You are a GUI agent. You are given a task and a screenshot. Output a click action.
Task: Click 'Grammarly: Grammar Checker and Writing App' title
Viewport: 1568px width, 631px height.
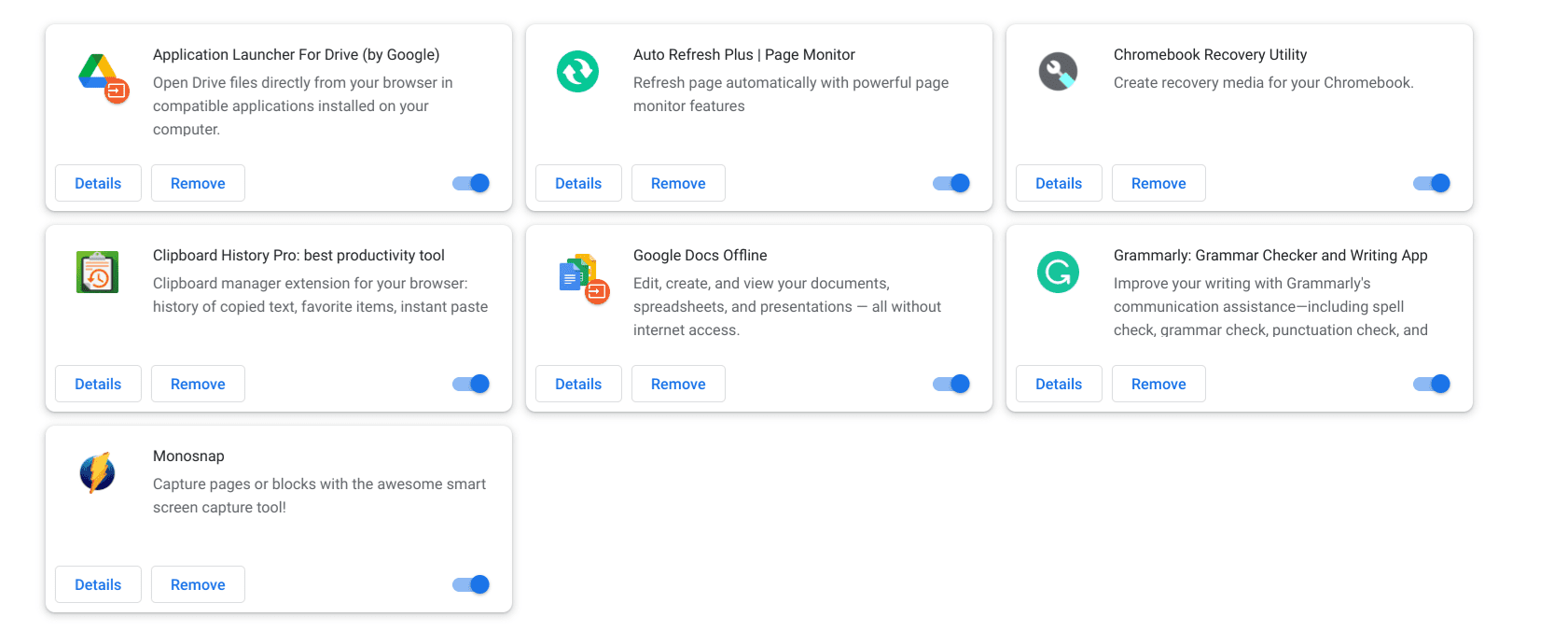(1270, 256)
